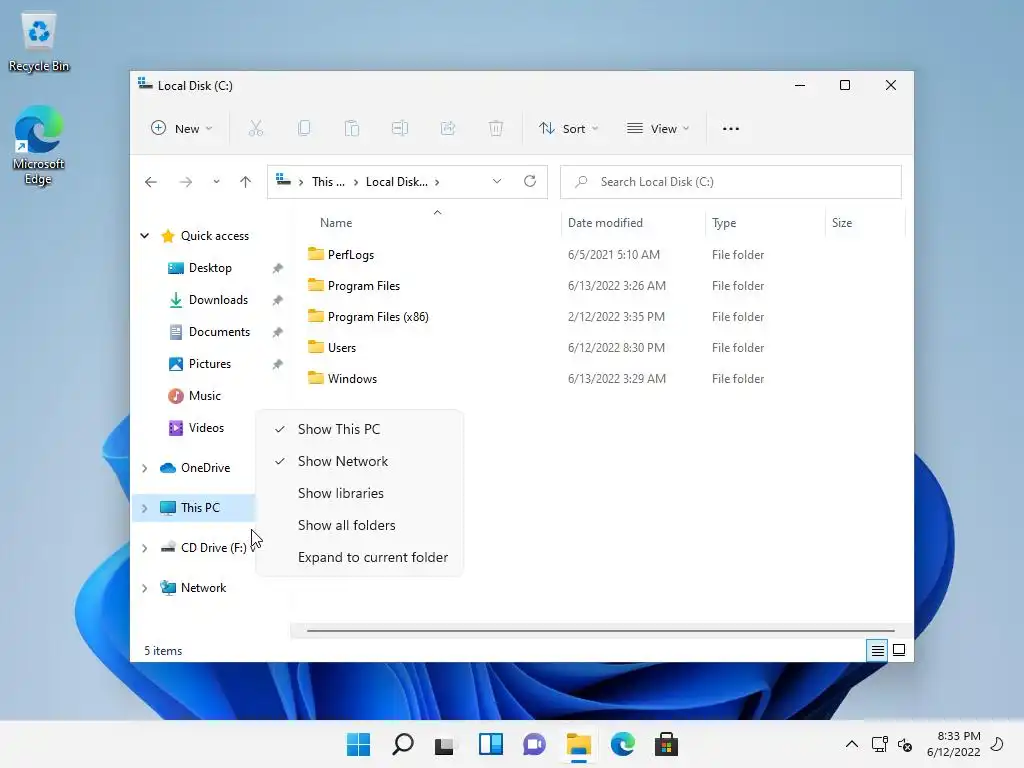1024x768 pixels.
Task: Click the PerfLogs folder icon
Action: (x=315, y=254)
